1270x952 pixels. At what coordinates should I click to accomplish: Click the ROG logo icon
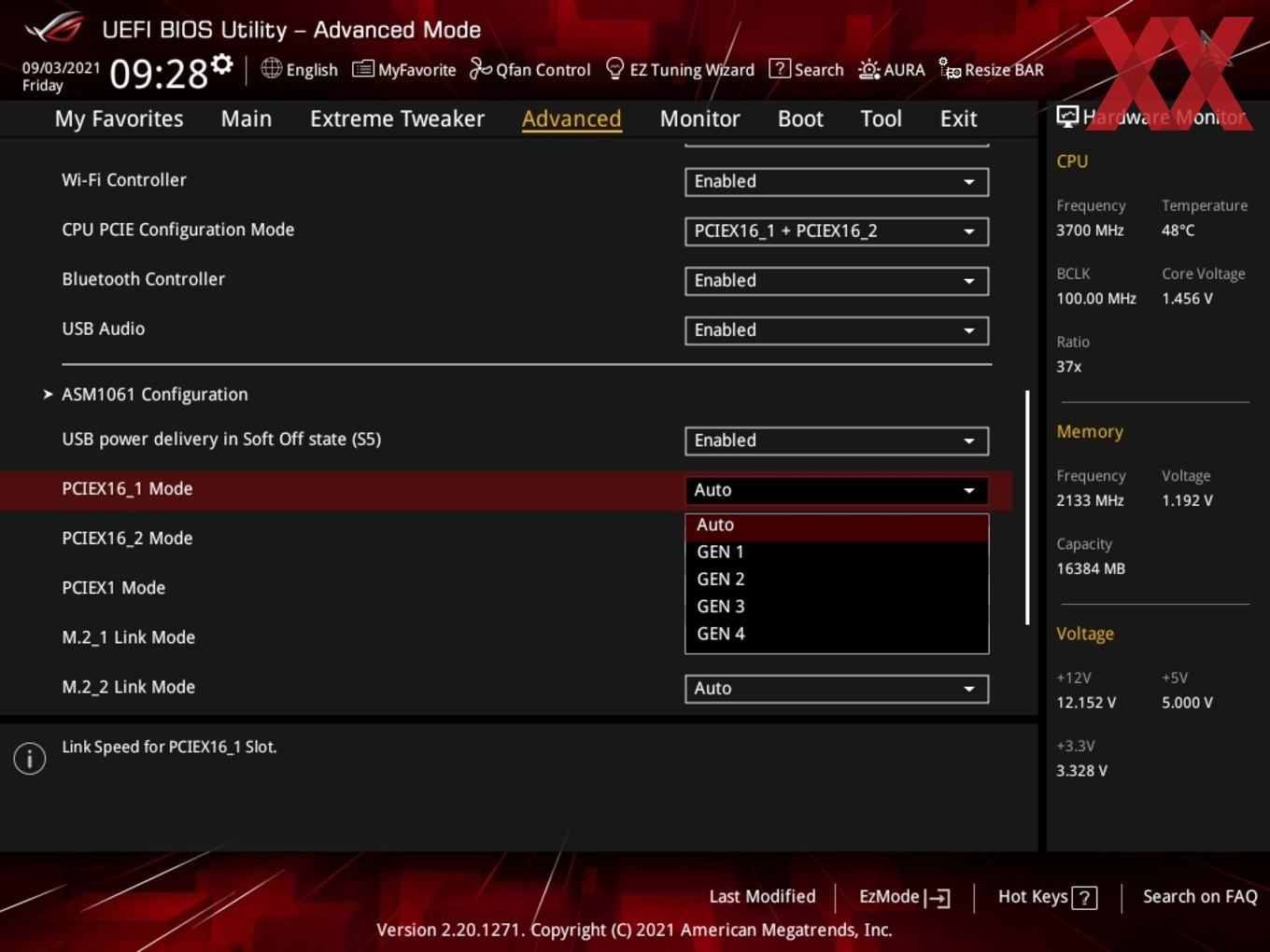point(54,28)
